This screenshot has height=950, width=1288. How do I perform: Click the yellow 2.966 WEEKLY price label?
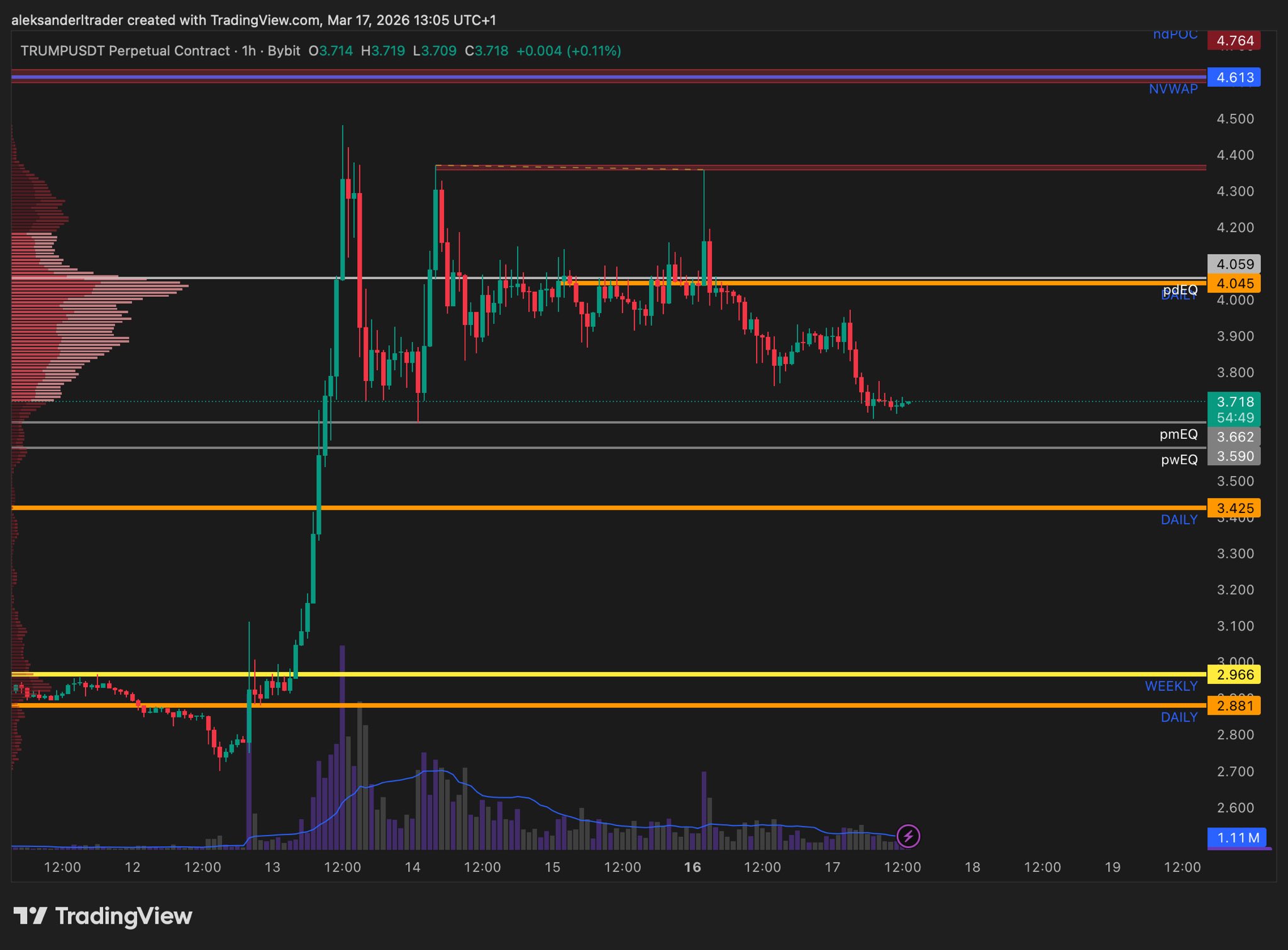[x=1235, y=675]
